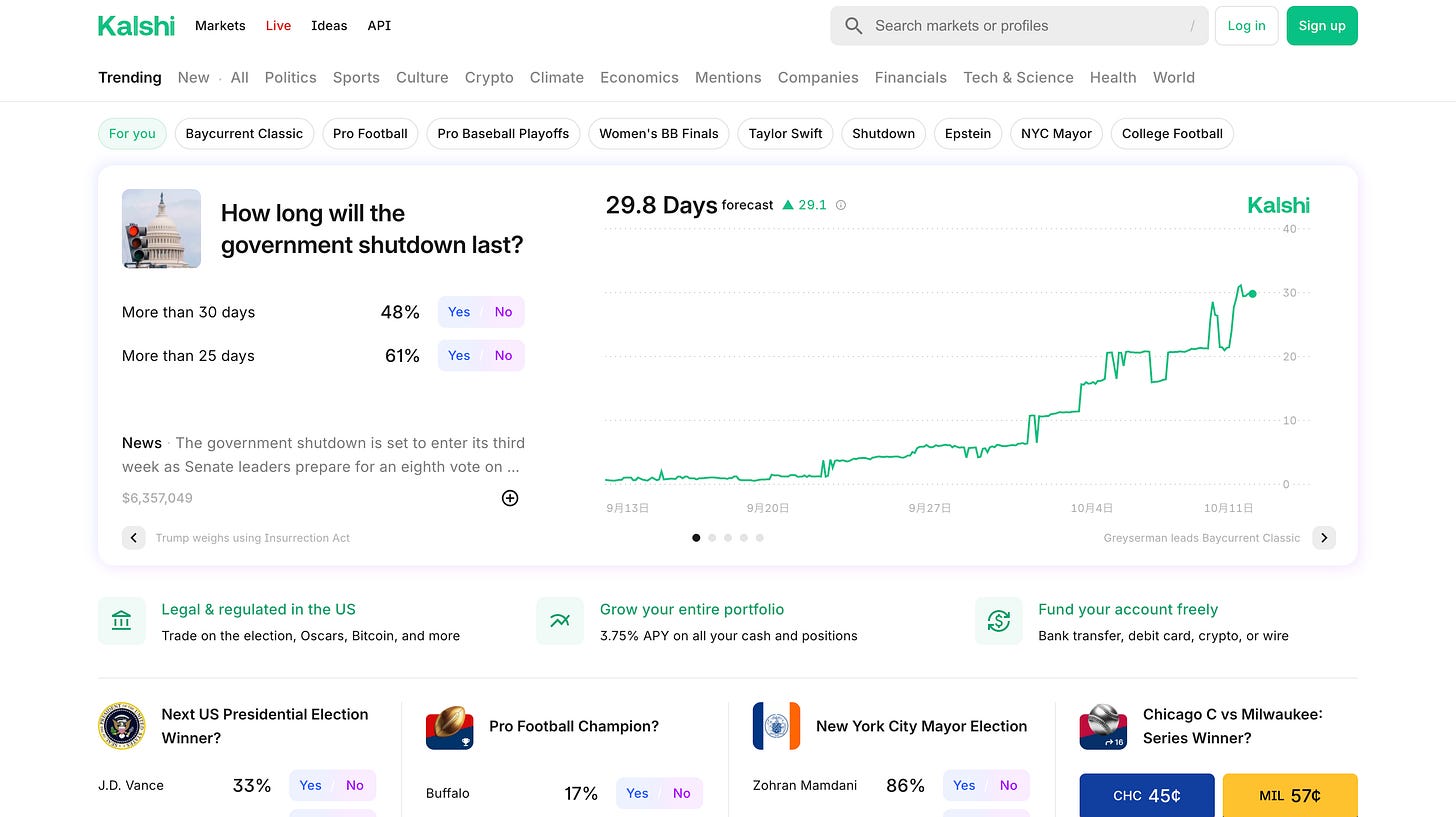The image size is (1456, 817).
Task: Select the third carousel dot
Action: click(x=728, y=538)
